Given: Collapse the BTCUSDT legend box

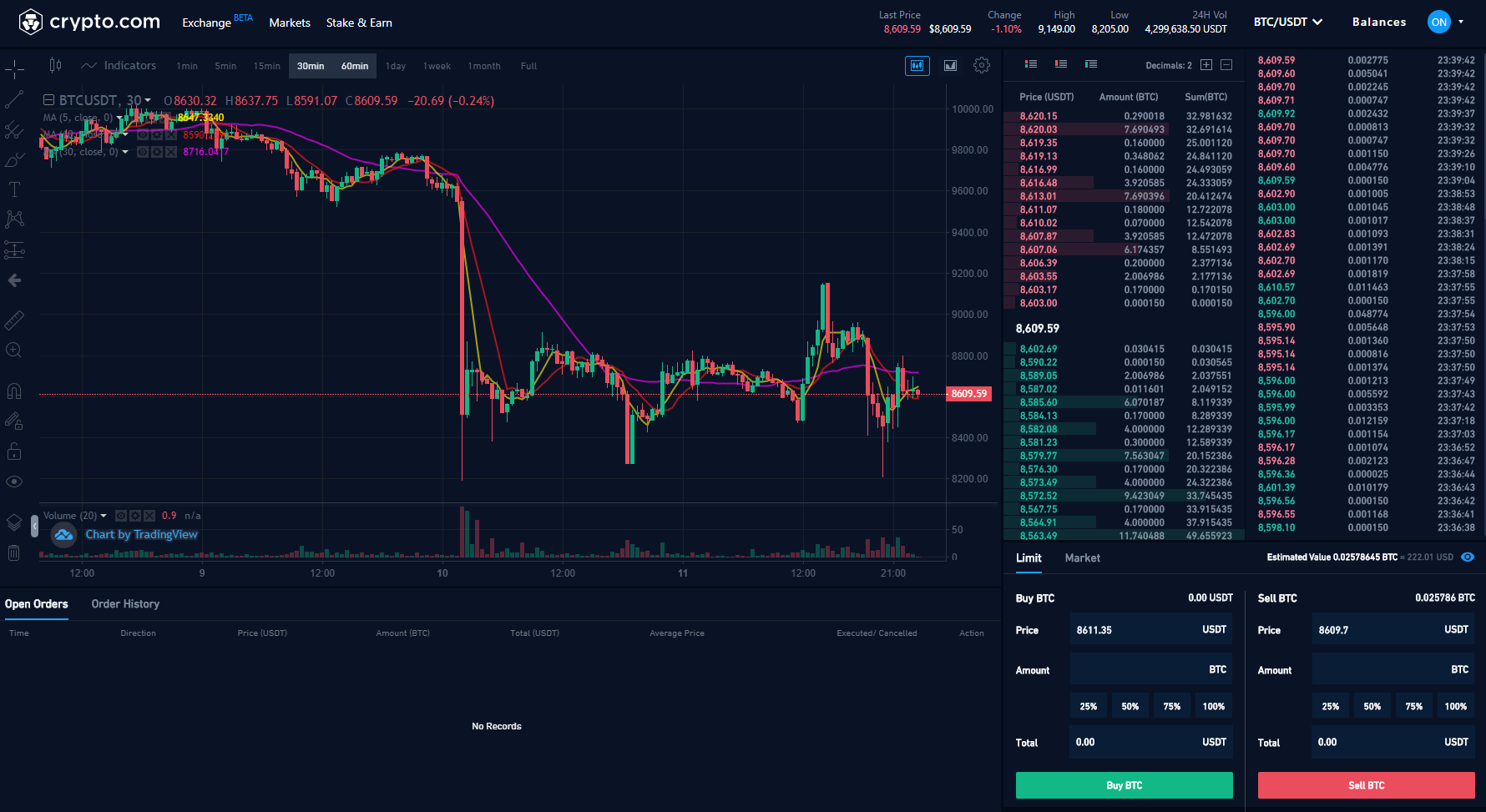Looking at the screenshot, I should (48, 100).
